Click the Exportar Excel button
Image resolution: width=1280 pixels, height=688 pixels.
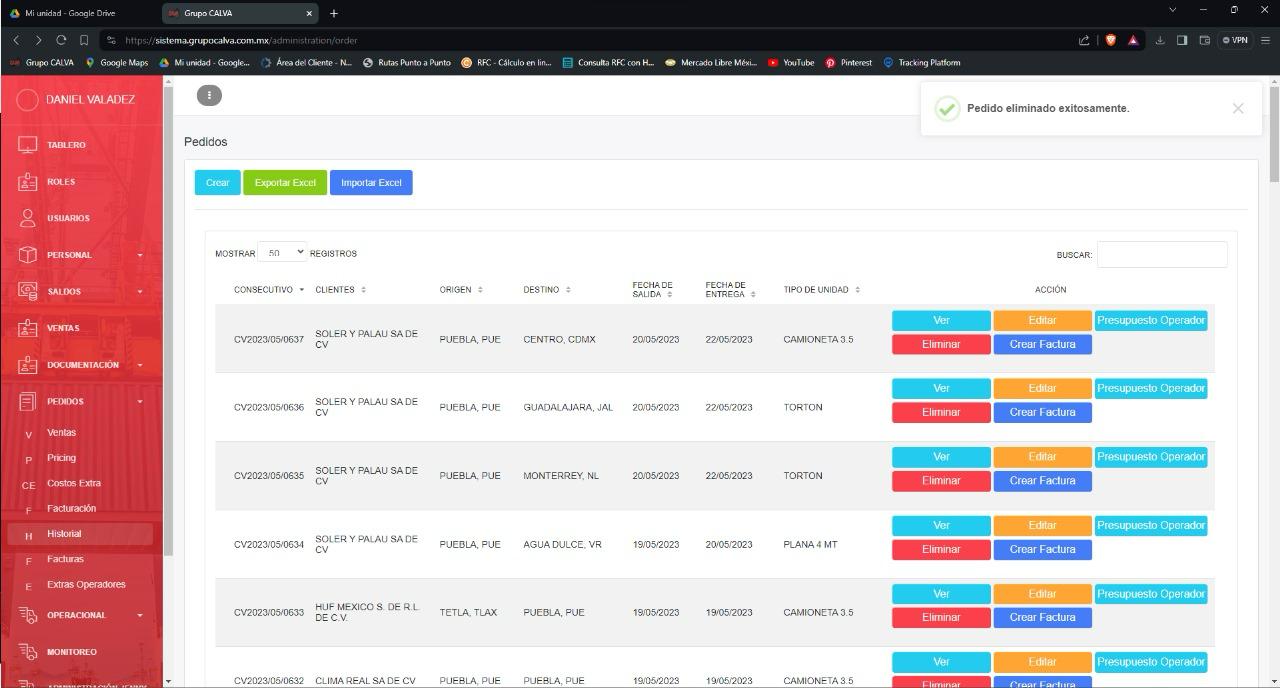click(285, 183)
